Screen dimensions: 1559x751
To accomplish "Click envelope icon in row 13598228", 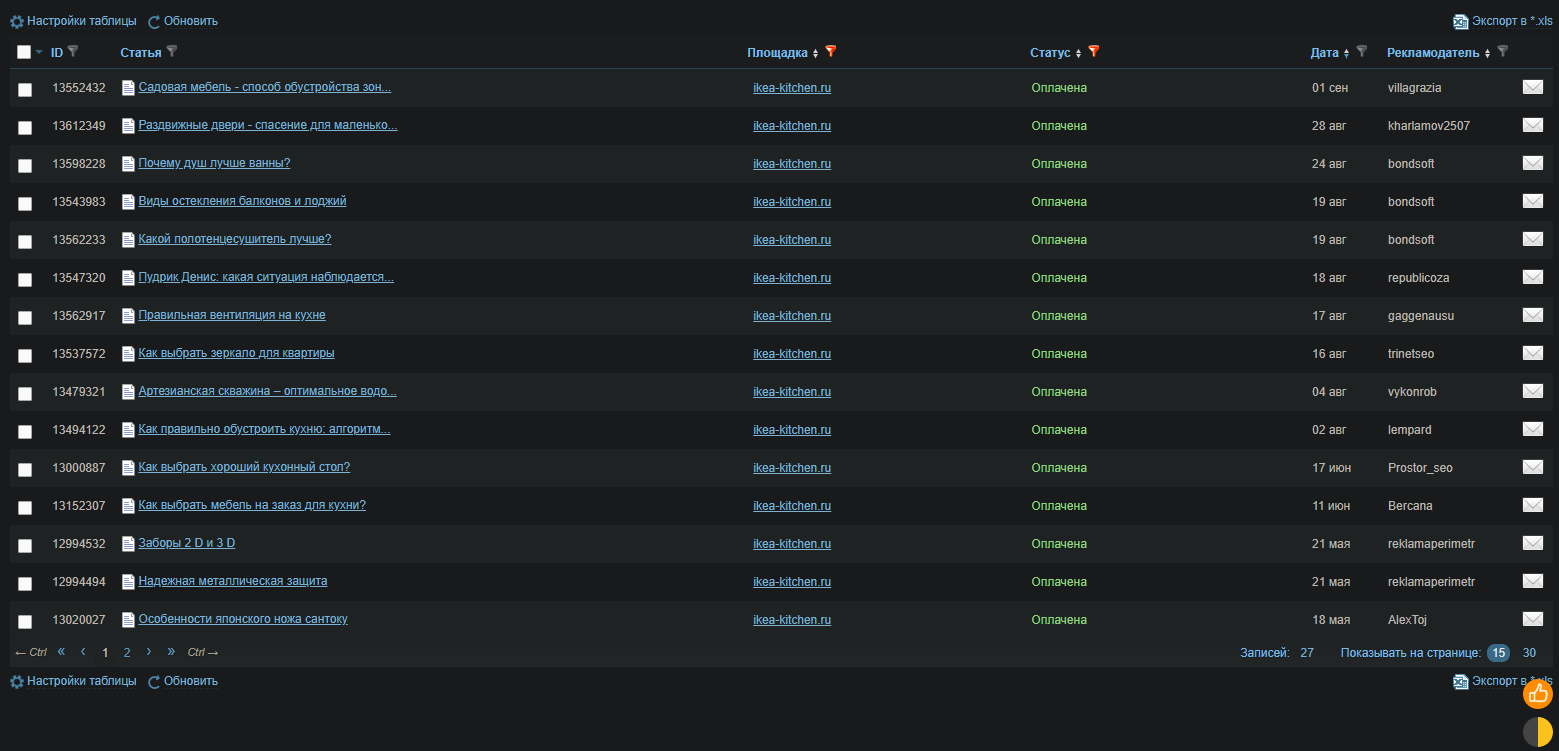I will (1532, 163).
